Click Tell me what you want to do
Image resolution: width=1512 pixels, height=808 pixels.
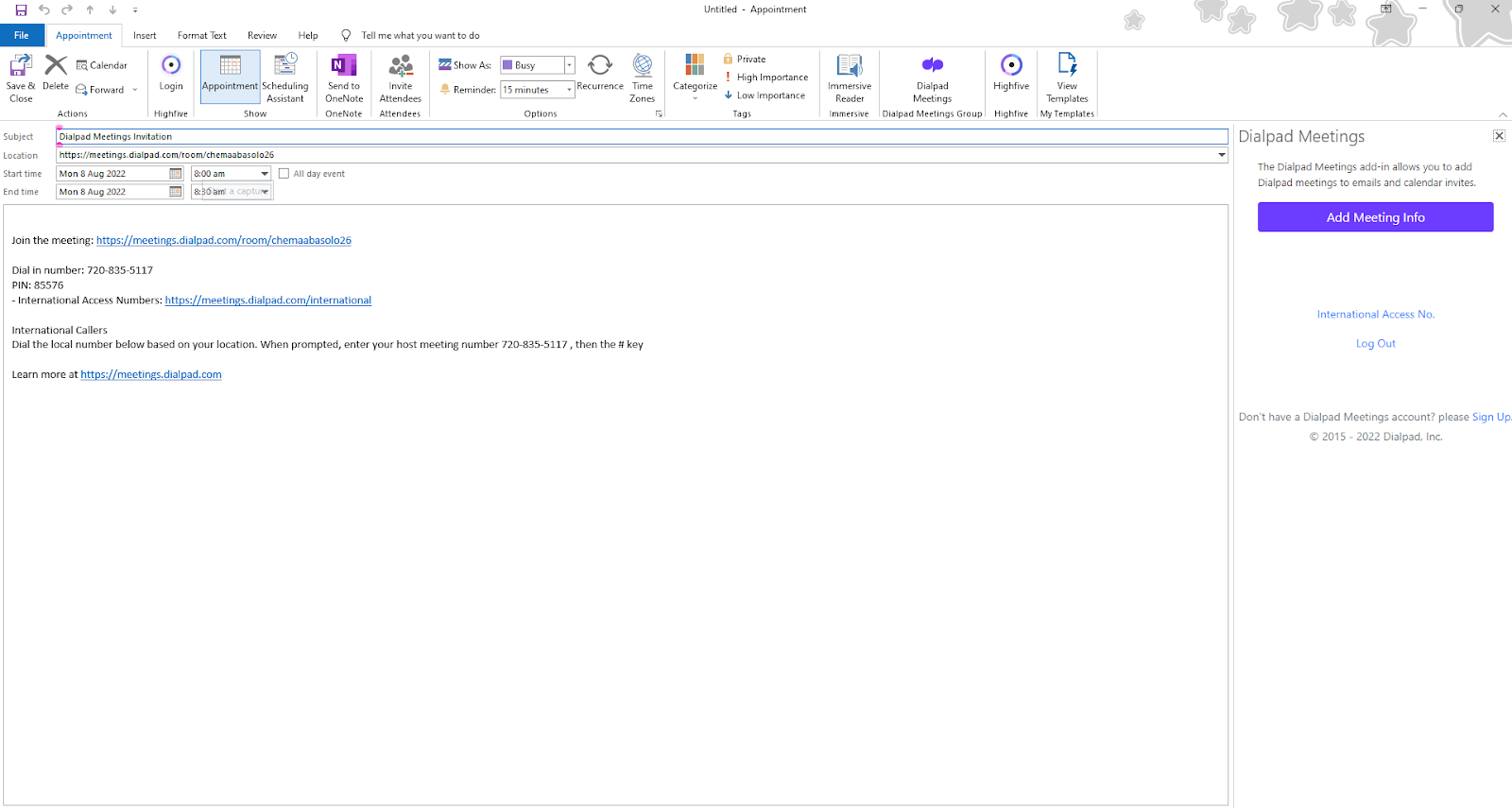pyautogui.click(x=421, y=36)
